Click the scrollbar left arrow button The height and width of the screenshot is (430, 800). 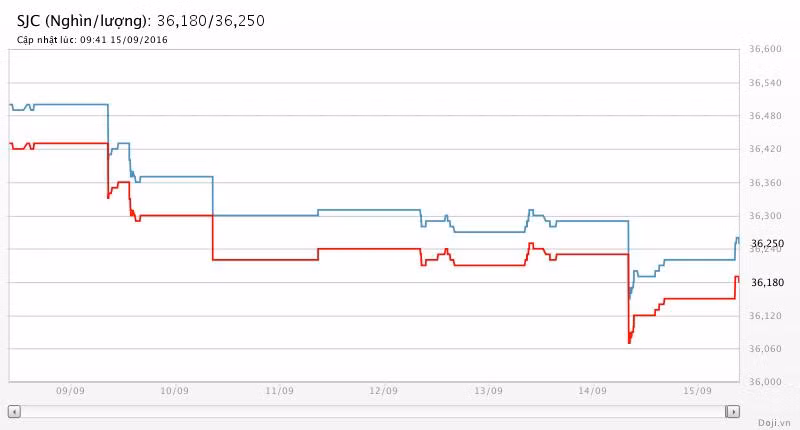13,411
